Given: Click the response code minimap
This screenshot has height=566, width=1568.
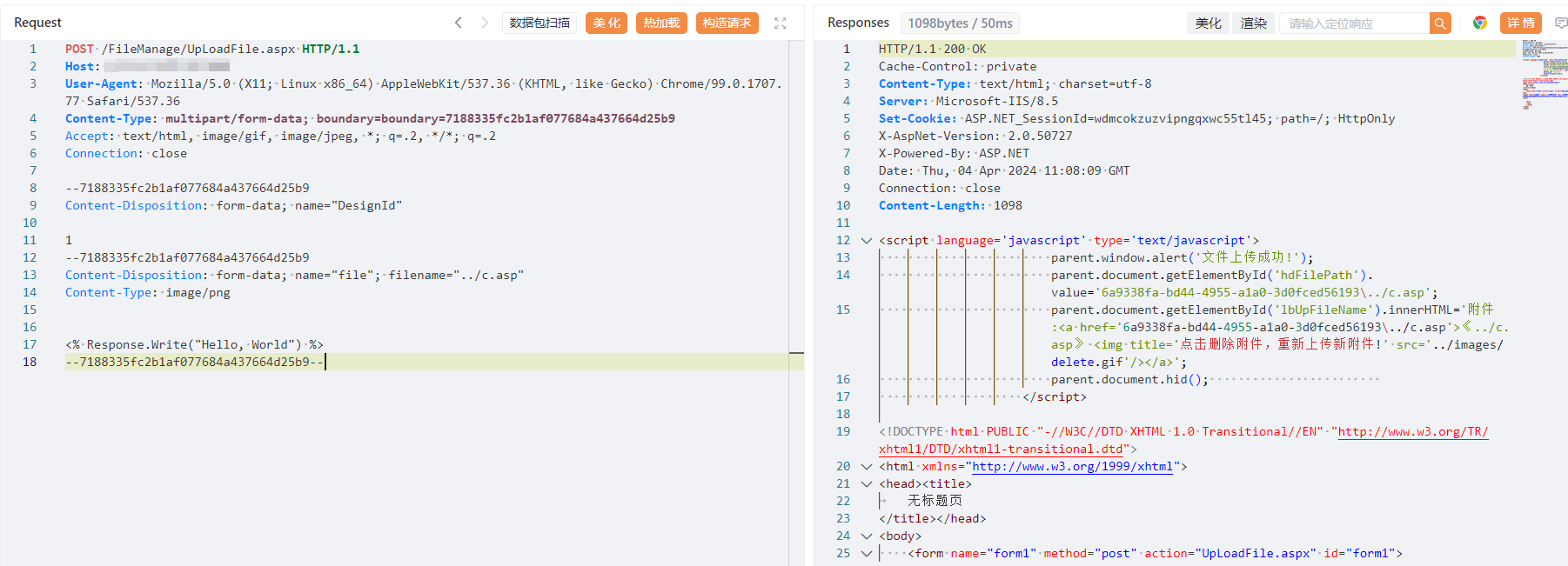Looking at the screenshot, I should [1544, 75].
